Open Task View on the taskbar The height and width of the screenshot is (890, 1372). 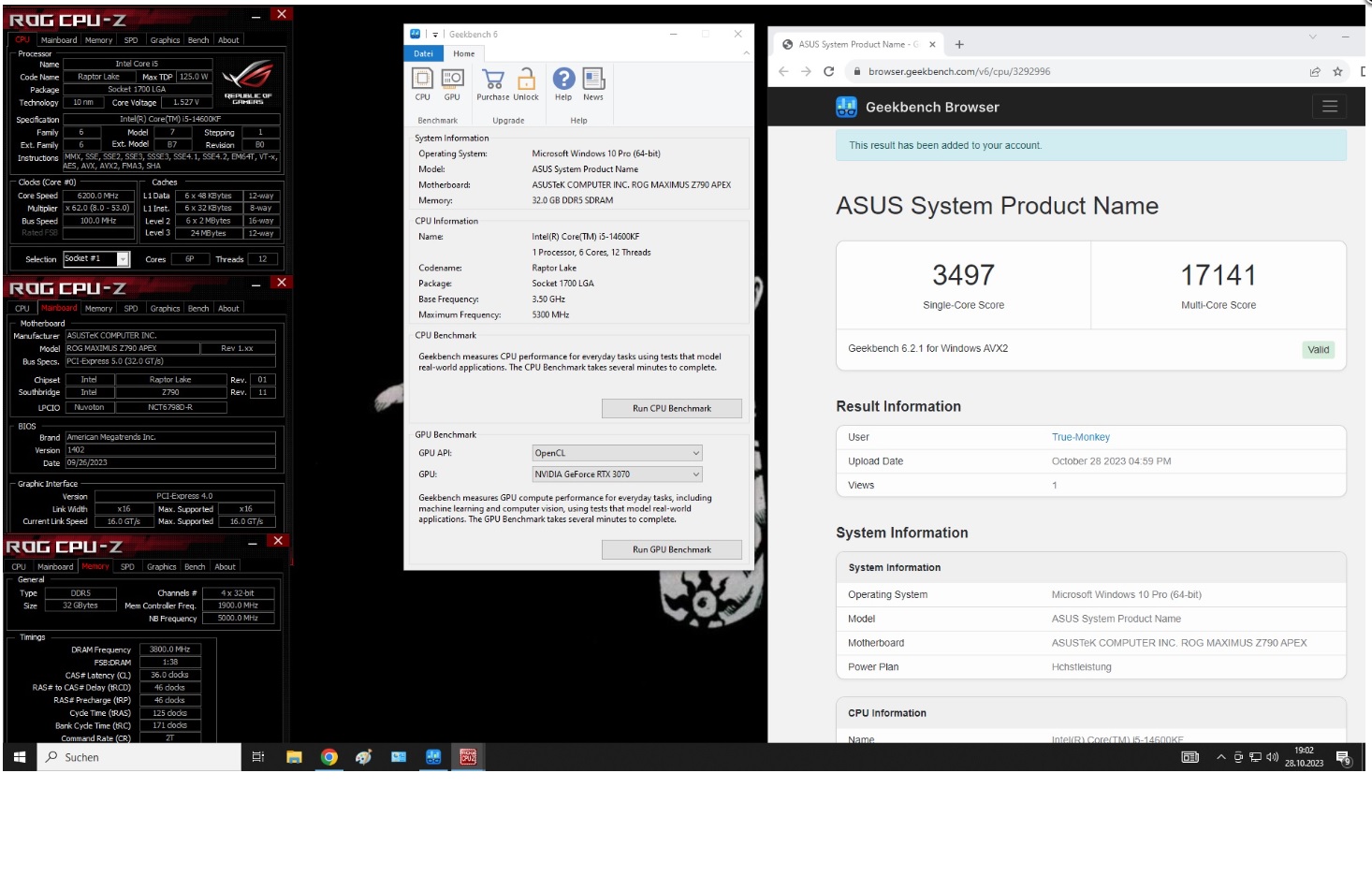258,757
